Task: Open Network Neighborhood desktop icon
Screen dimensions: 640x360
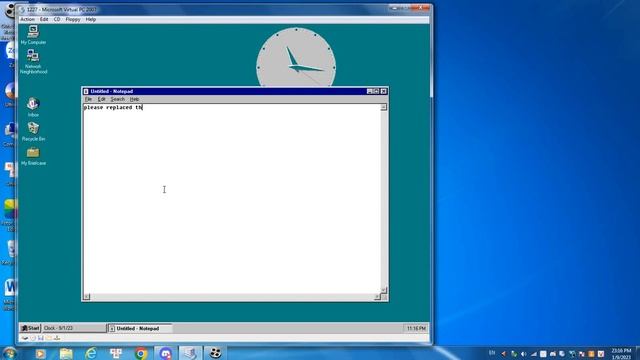Action: (x=33, y=61)
